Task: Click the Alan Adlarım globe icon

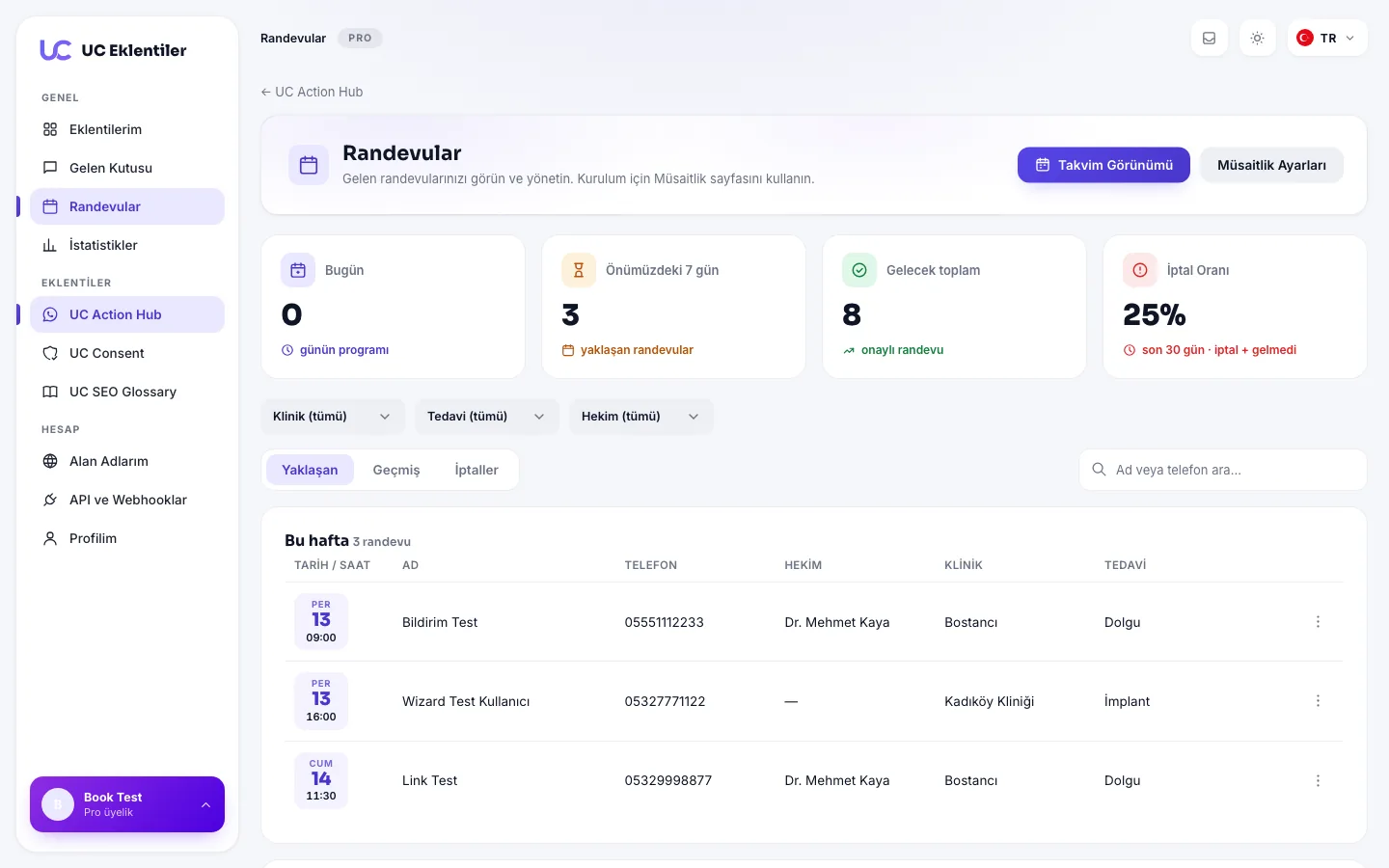Action: [50, 461]
